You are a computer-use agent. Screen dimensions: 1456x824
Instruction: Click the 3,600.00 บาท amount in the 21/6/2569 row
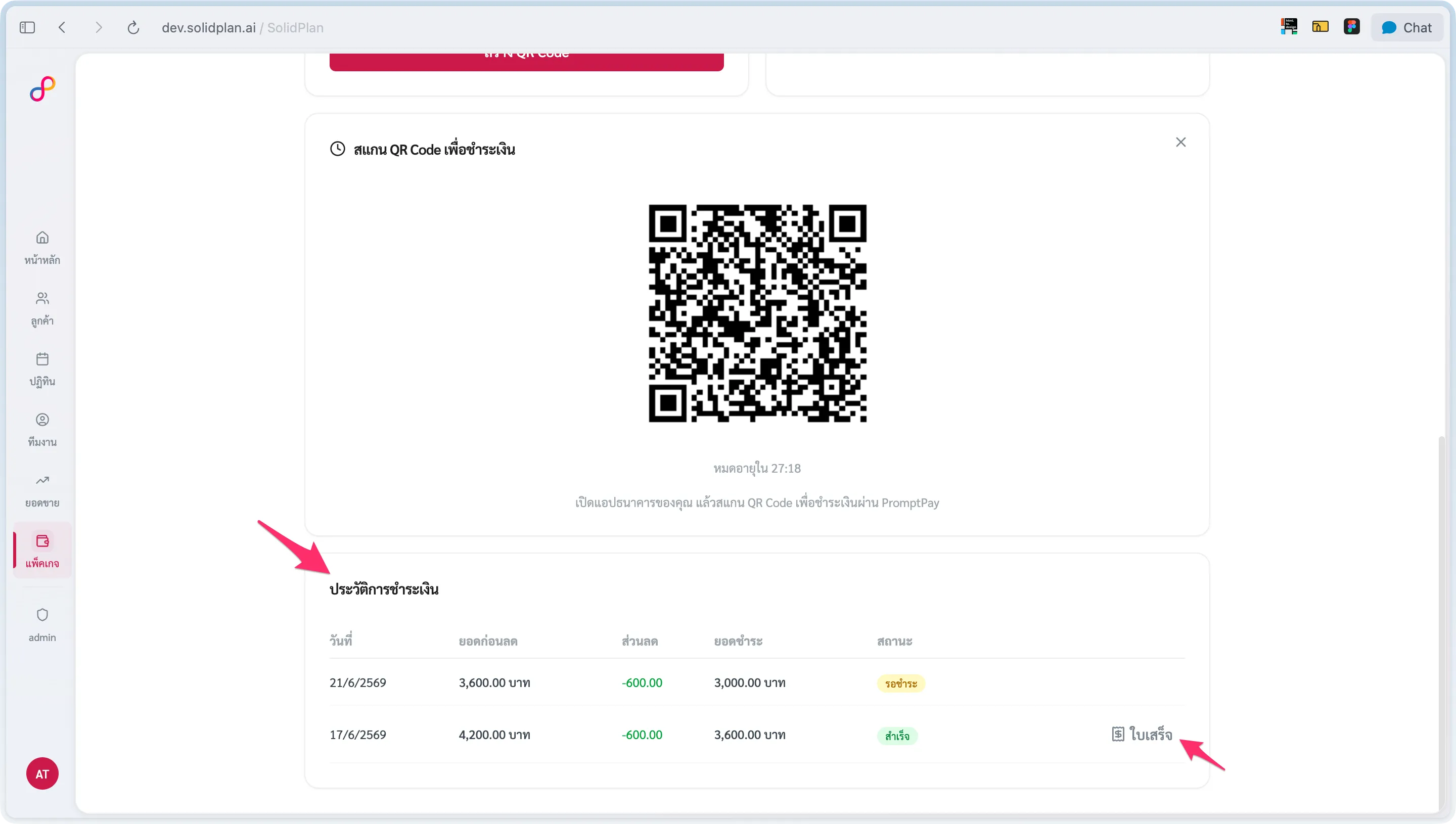coord(494,682)
